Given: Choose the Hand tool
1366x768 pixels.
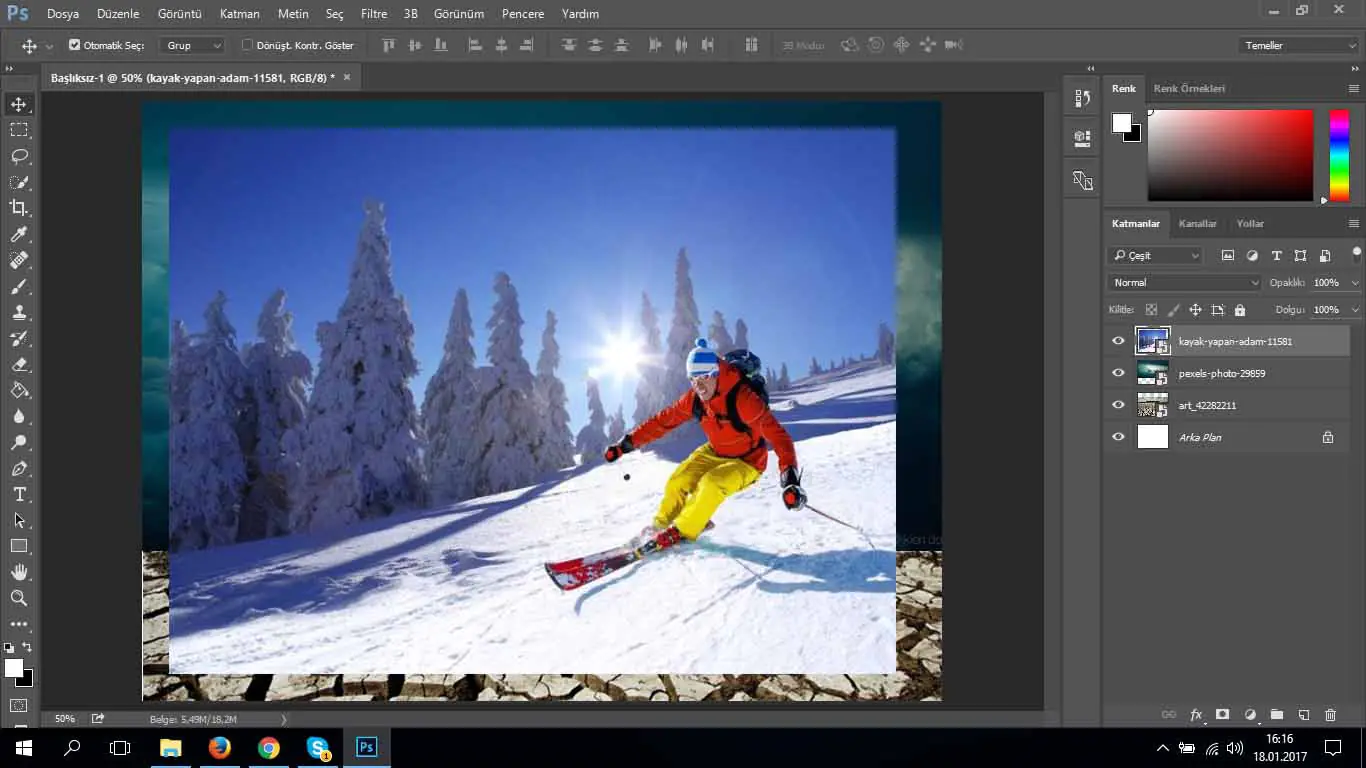Looking at the screenshot, I should 19,572.
